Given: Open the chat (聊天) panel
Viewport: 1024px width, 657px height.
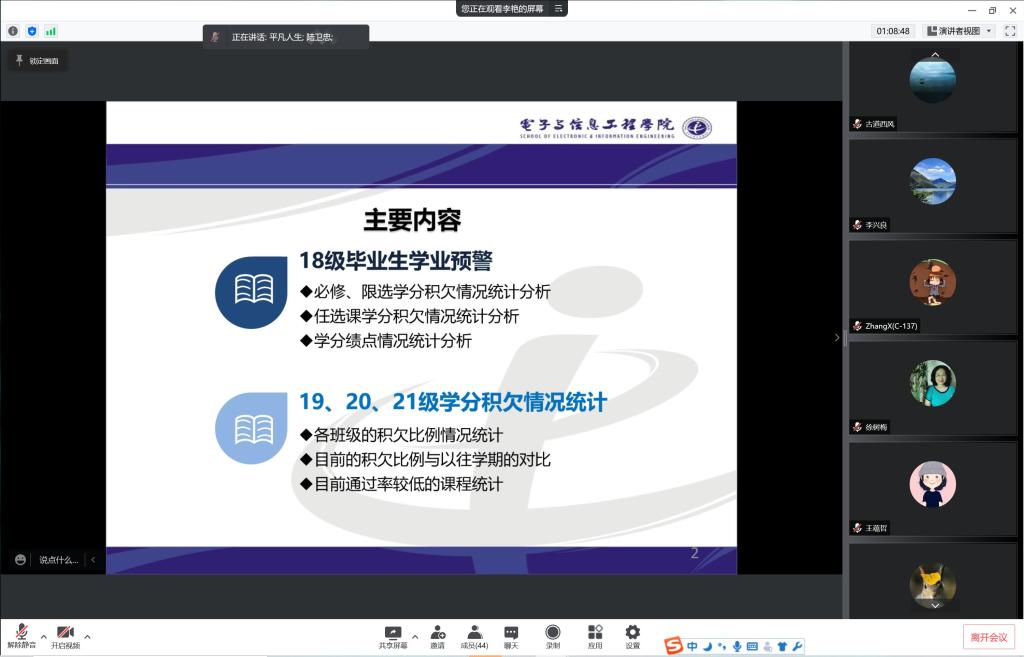Looking at the screenshot, I should click(511, 636).
